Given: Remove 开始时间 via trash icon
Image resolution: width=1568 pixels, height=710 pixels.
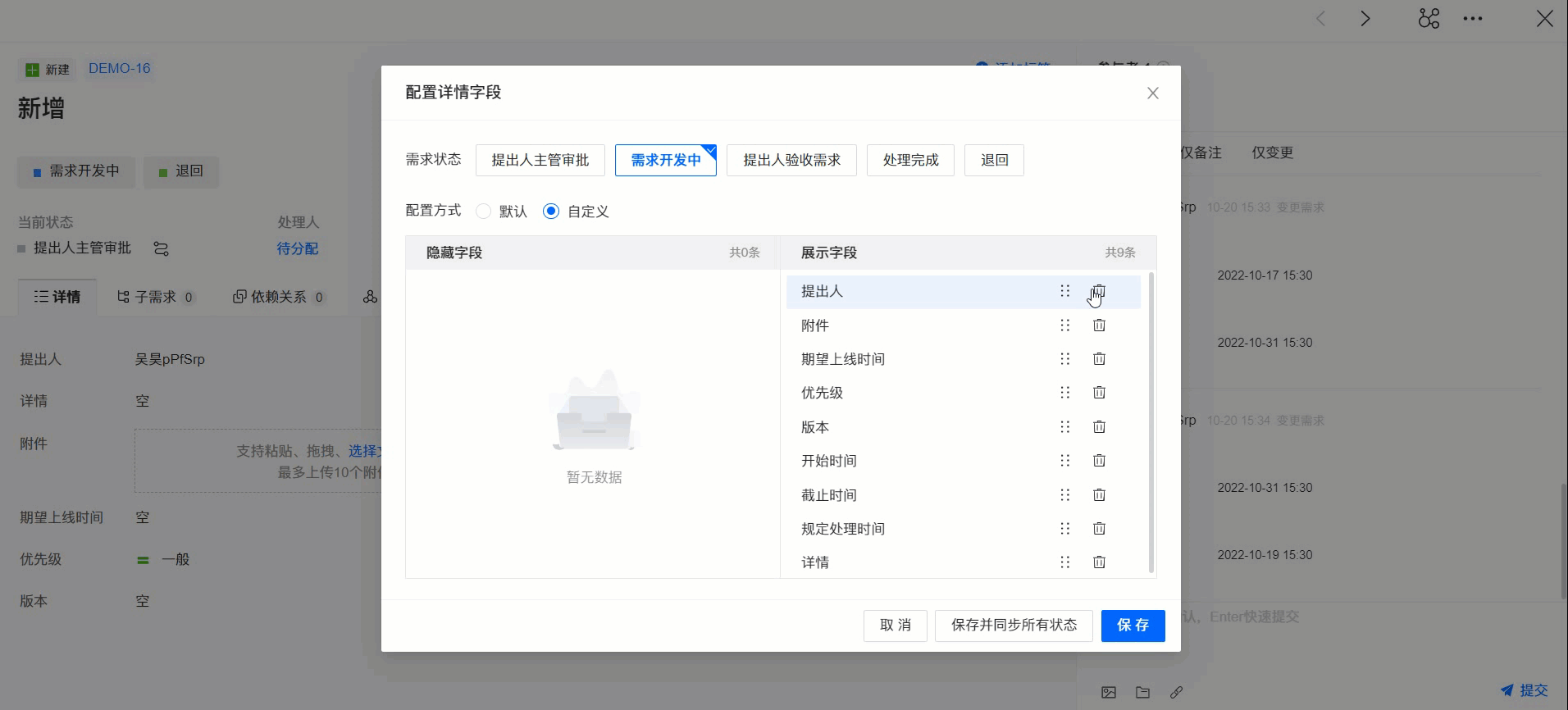Looking at the screenshot, I should click(1099, 461).
